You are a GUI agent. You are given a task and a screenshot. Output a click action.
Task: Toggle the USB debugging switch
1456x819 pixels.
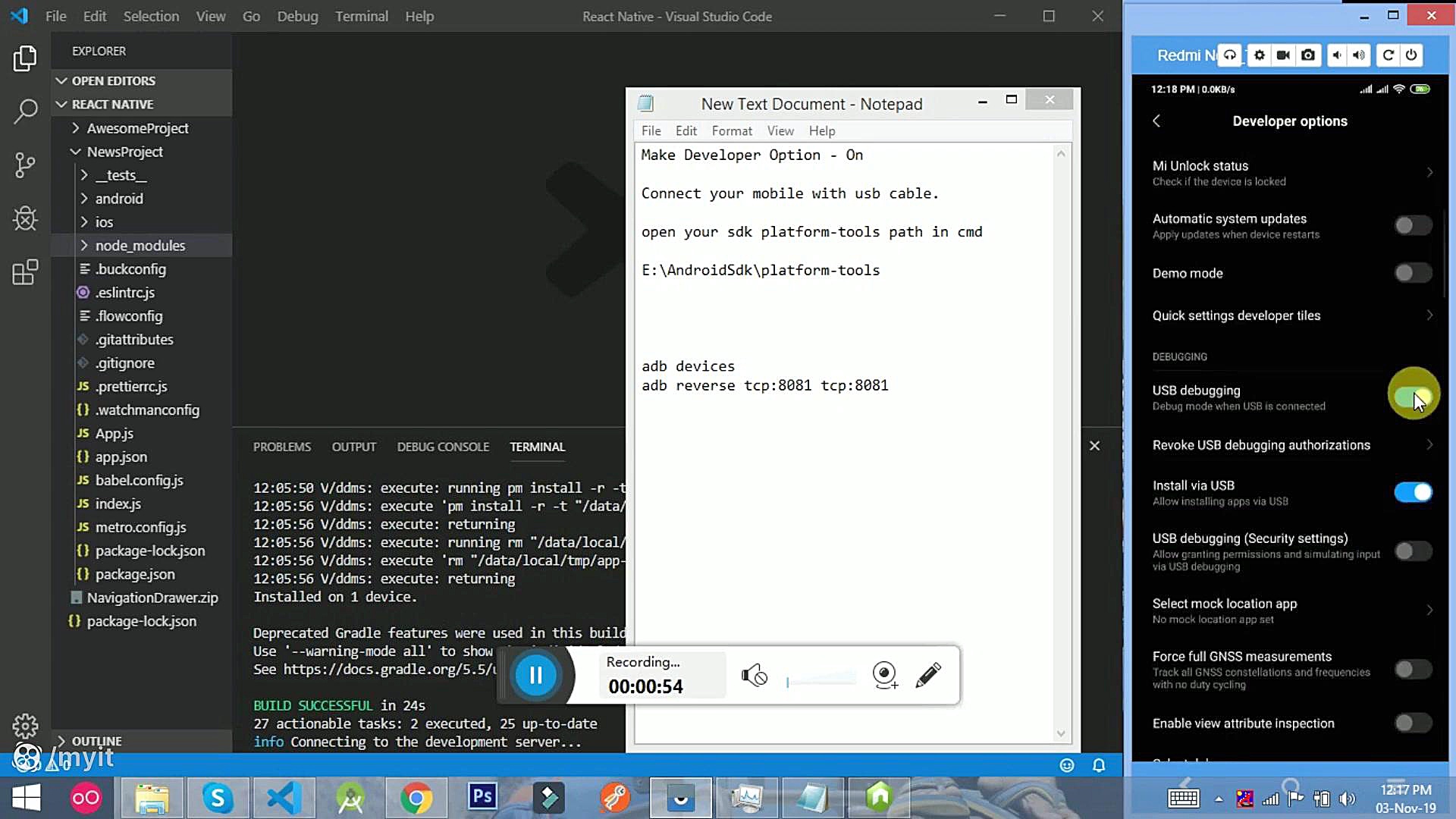[x=1412, y=396]
